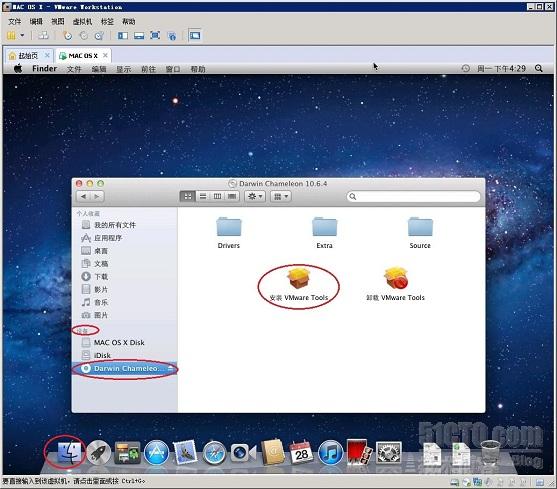Open Finder arrange-by dropdown
The image size is (557, 489).
click(x=281, y=196)
